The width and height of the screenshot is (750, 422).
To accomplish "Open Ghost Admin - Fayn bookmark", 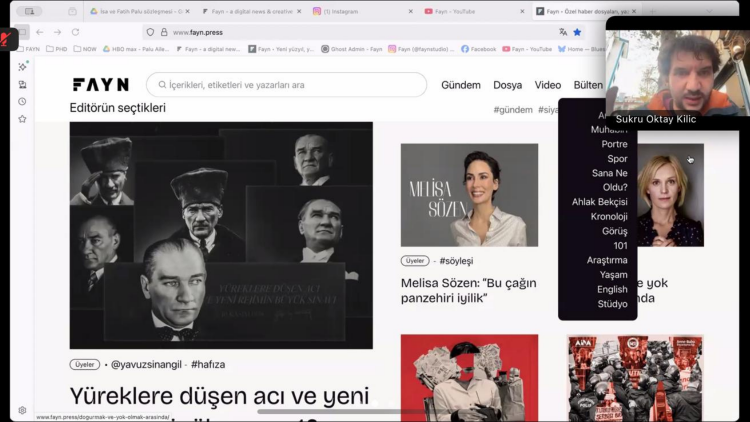I will [352, 49].
